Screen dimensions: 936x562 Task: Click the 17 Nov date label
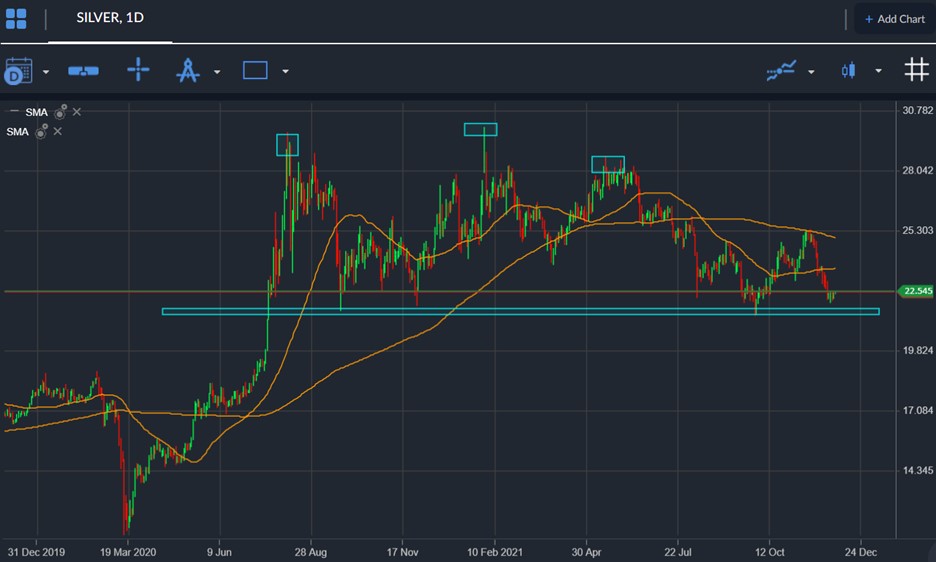pyautogui.click(x=402, y=552)
